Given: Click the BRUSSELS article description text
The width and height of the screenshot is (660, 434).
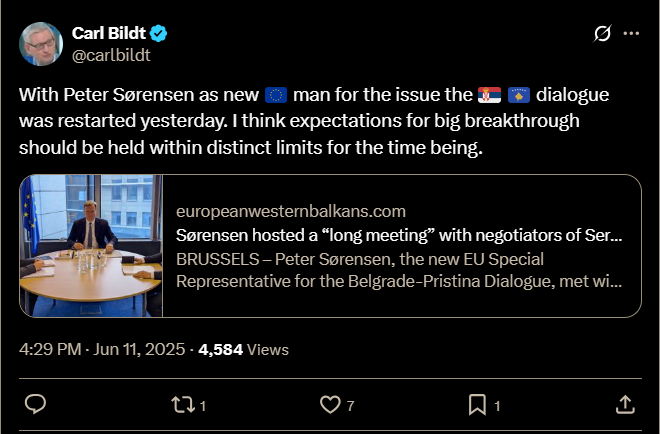Looking at the screenshot, I should click(x=399, y=270).
